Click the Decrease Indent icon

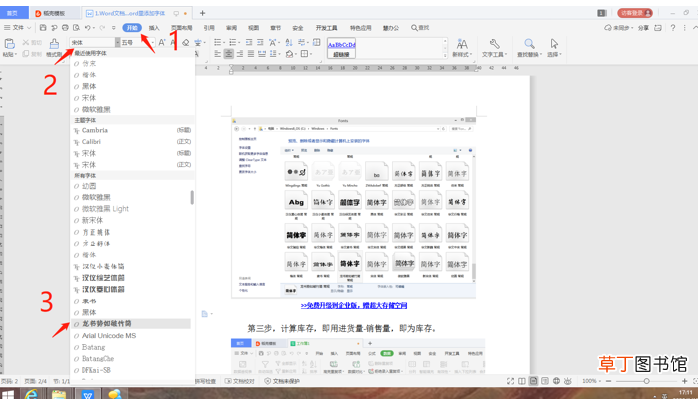point(249,42)
